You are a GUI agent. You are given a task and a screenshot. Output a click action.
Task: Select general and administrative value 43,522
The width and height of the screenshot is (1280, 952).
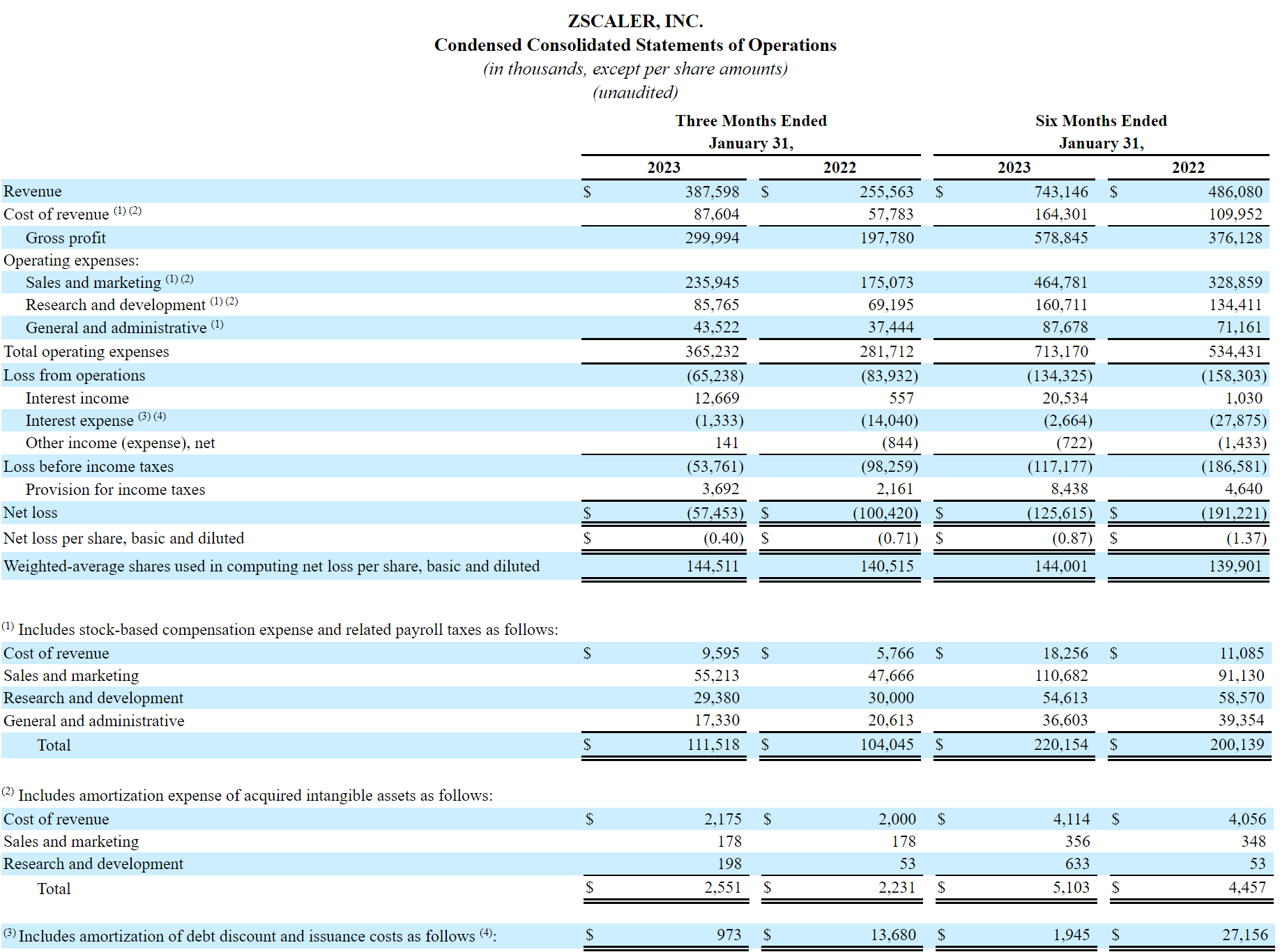pyautogui.click(x=716, y=327)
